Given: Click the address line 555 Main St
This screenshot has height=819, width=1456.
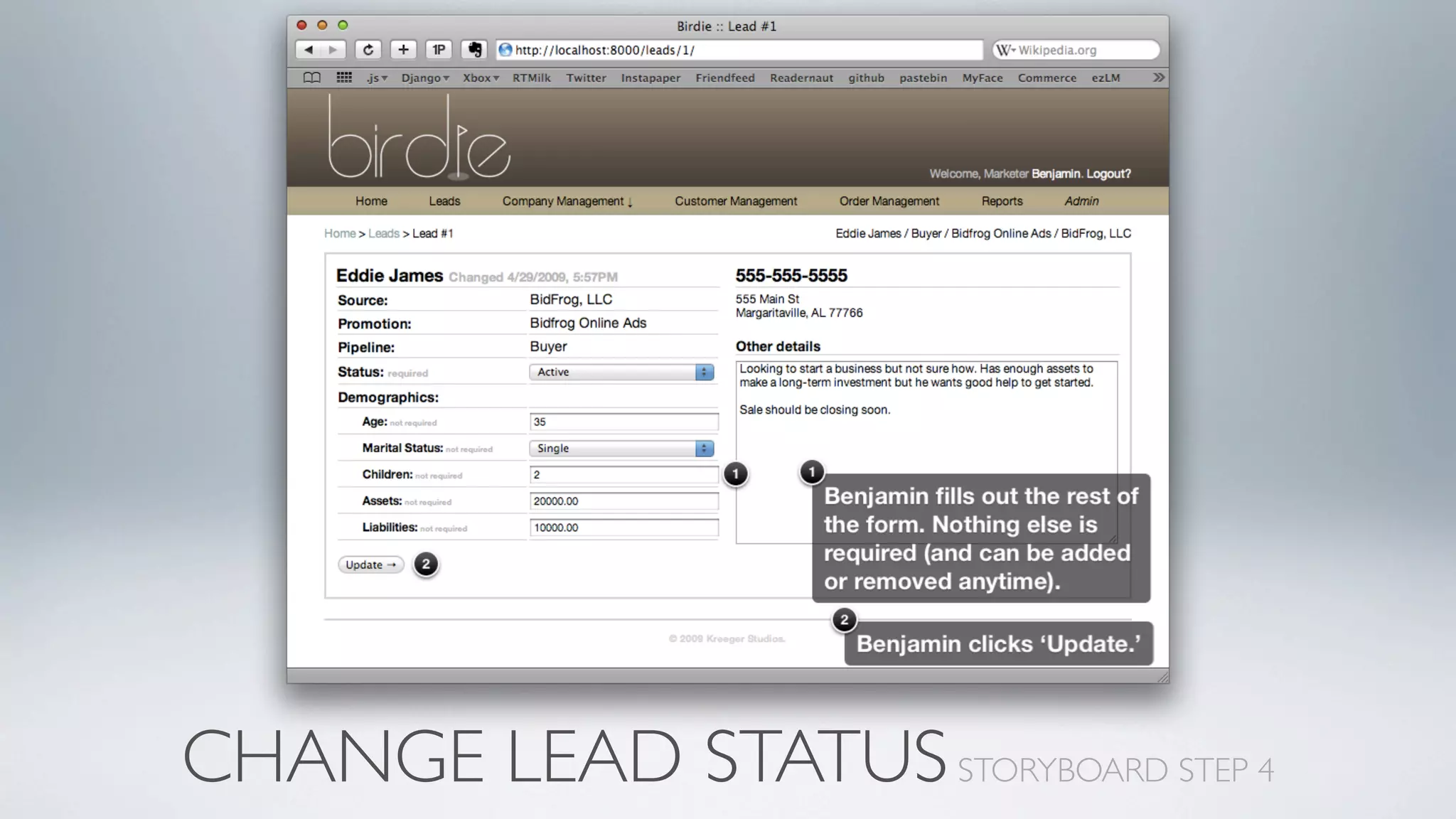Looking at the screenshot, I should 767,299.
